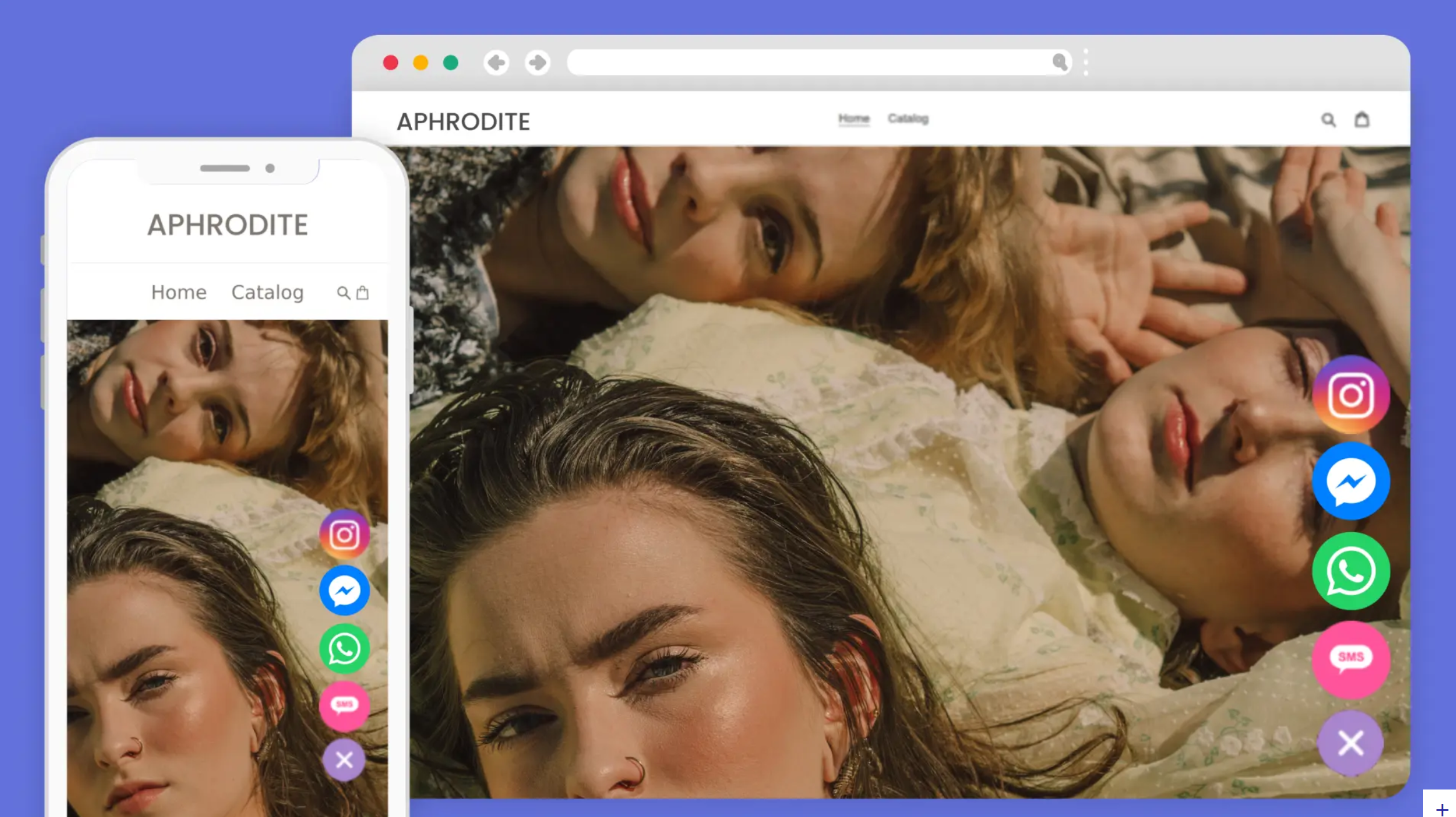Open Instagram chat button on desktop site
Image resolution: width=1456 pixels, height=817 pixels.
click(1351, 395)
